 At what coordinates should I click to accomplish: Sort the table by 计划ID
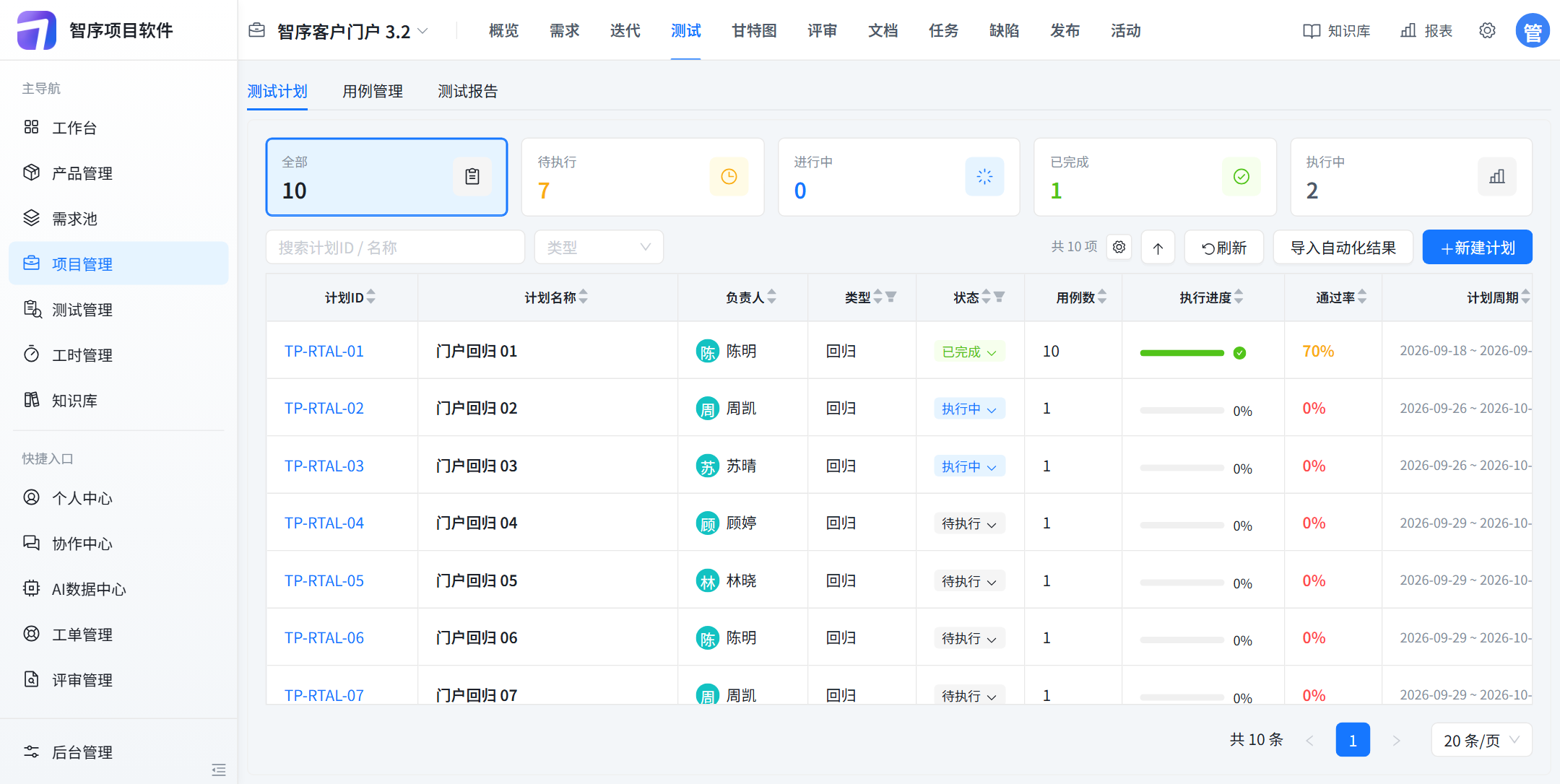pyautogui.click(x=370, y=297)
